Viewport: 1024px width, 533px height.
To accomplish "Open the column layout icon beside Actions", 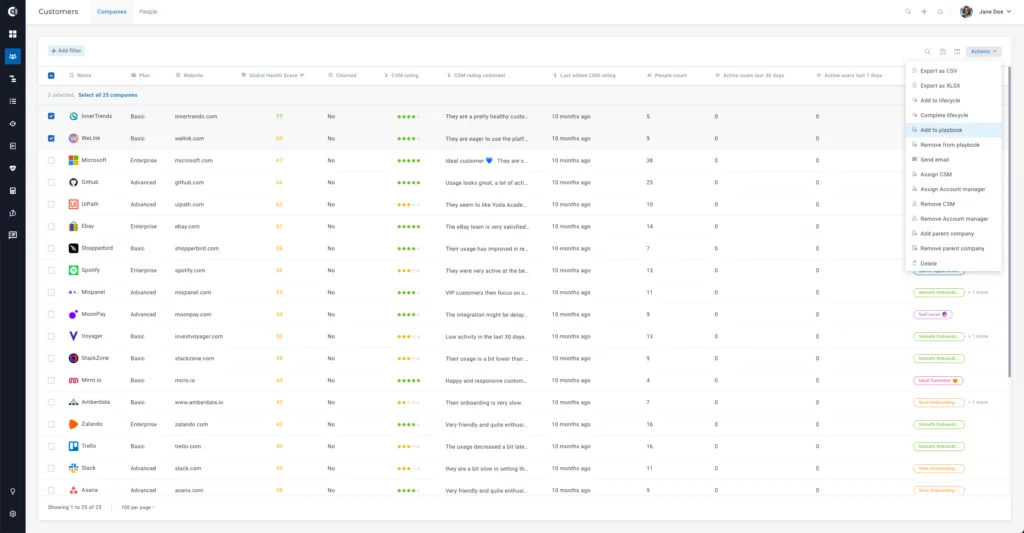I will [x=957, y=52].
